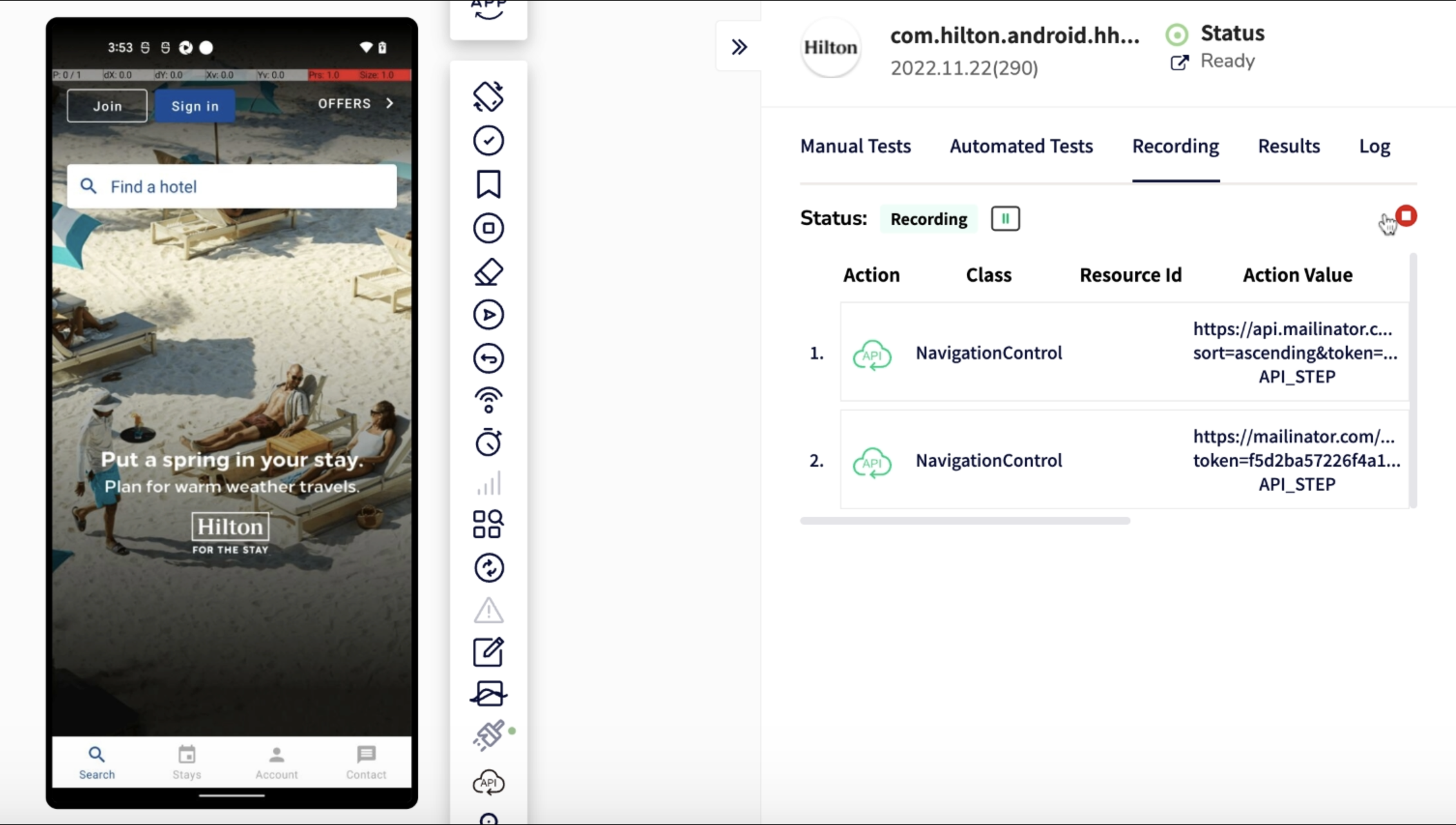This screenshot has height=825, width=1456.
Task: Click the play circle icon in the toolbar
Action: pos(488,315)
